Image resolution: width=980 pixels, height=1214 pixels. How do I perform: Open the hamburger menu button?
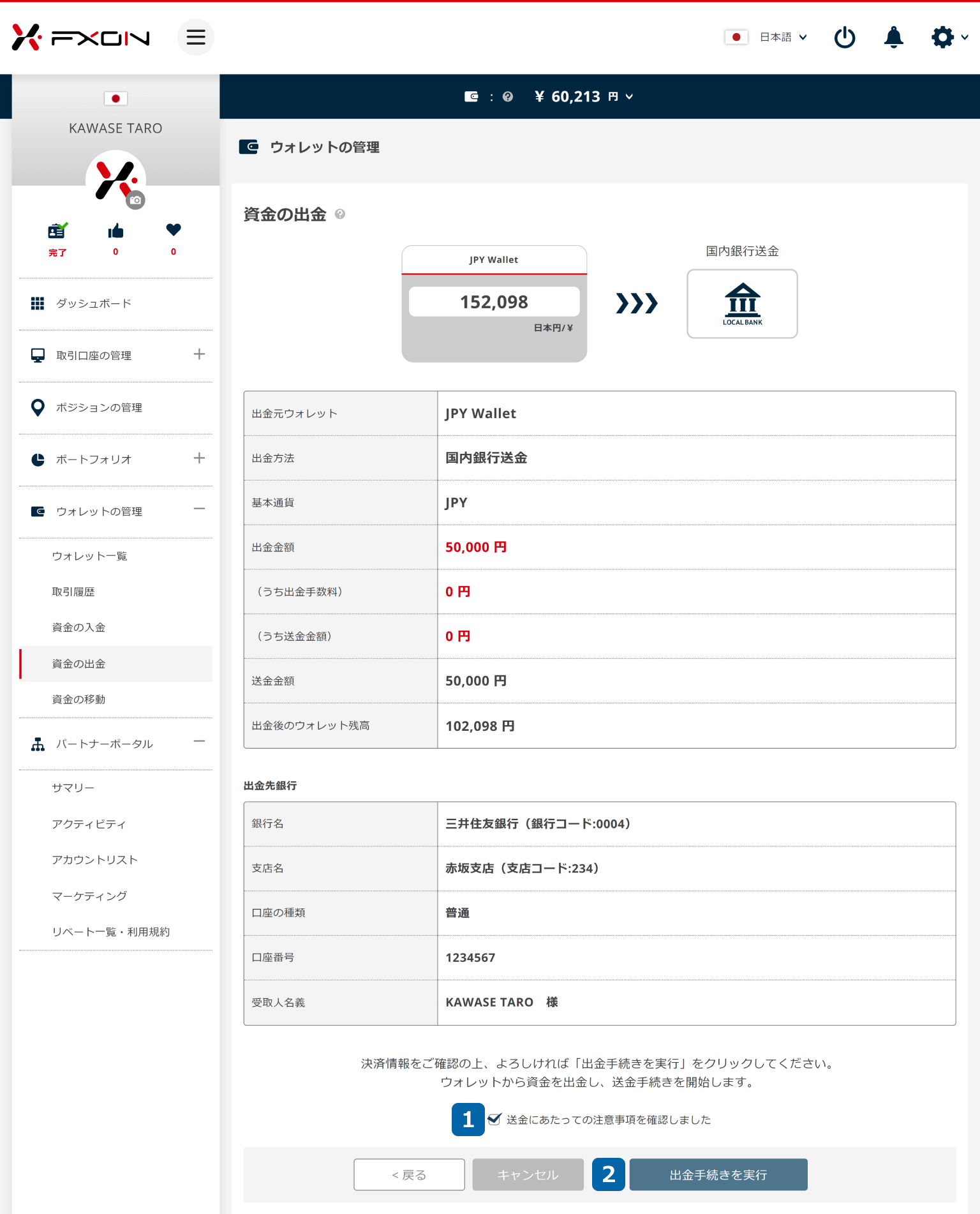[196, 37]
